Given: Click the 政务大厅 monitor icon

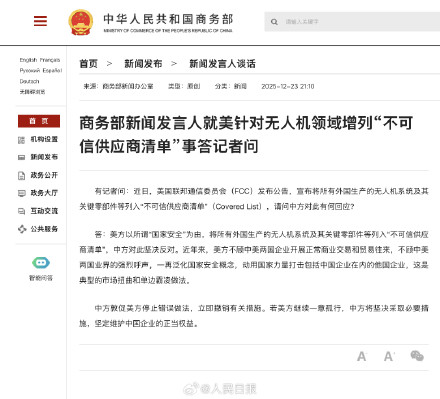Looking at the screenshot, I should 21,193.
